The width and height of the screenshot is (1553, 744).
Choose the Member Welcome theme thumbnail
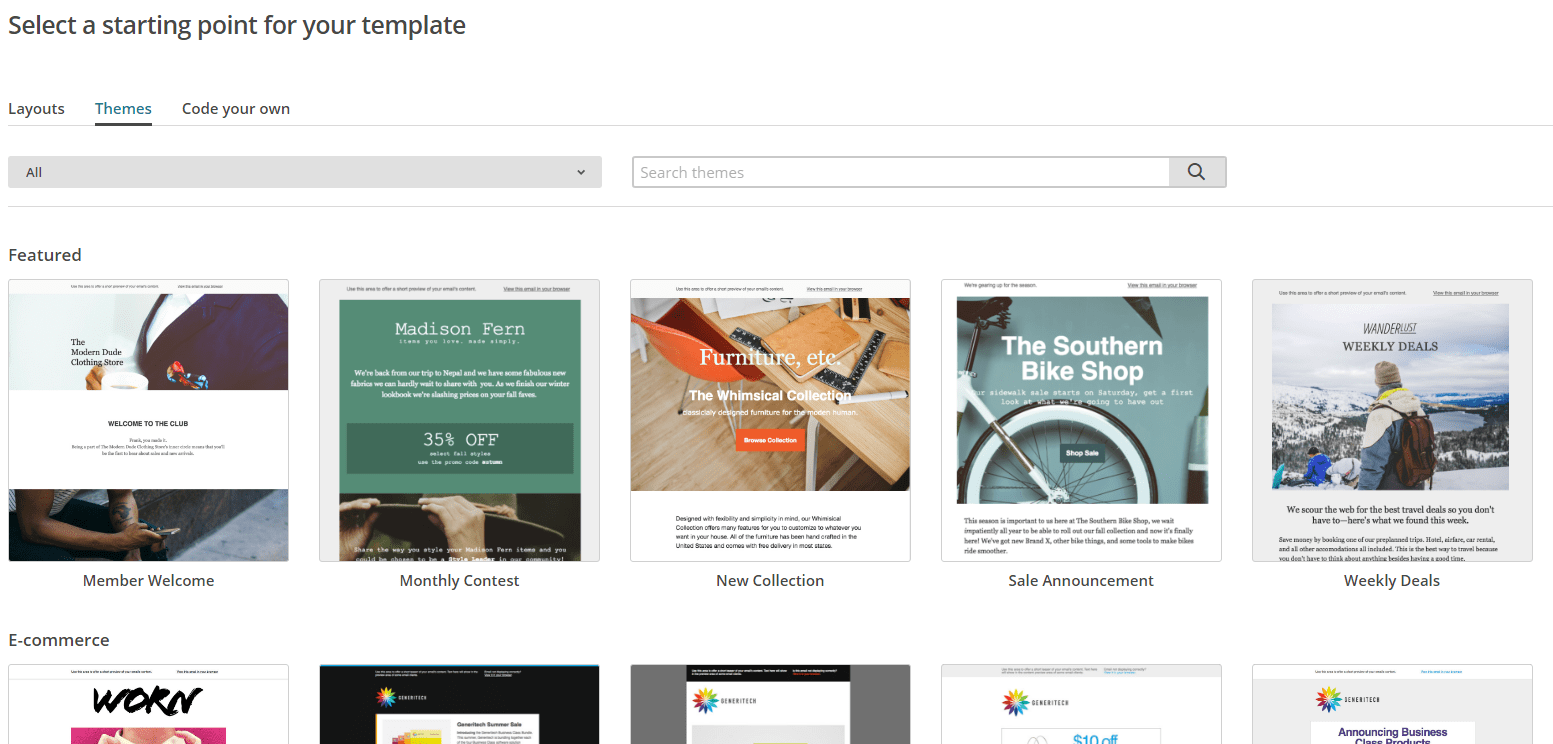148,420
